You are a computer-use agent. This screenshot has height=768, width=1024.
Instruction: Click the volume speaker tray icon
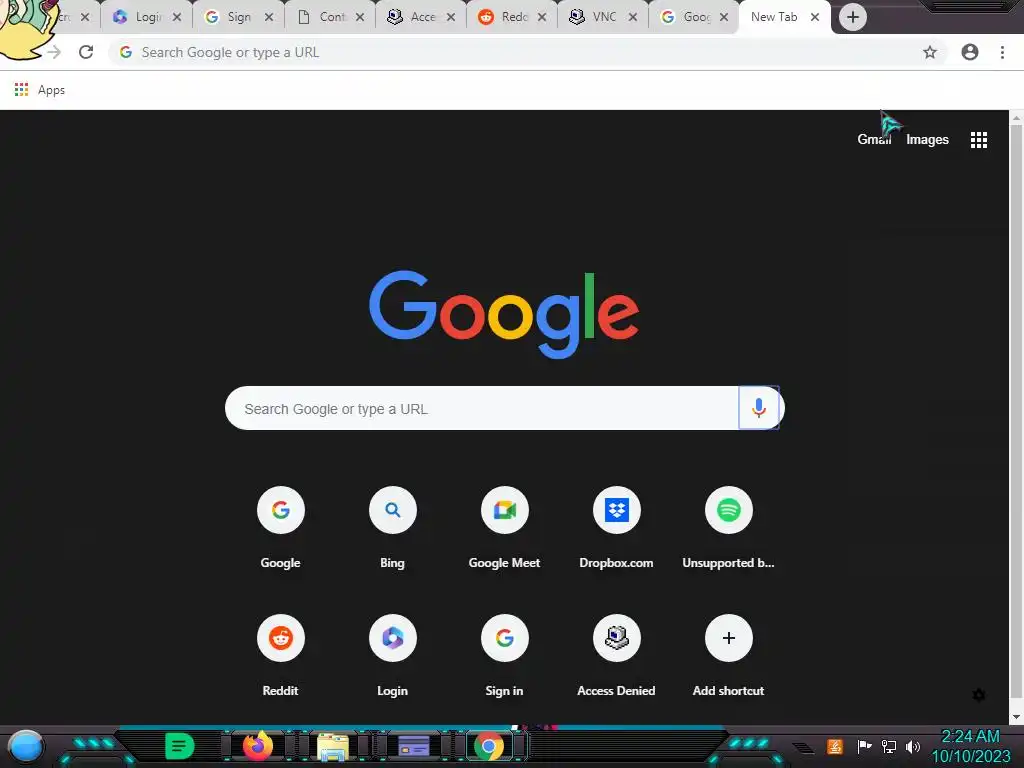(x=912, y=746)
